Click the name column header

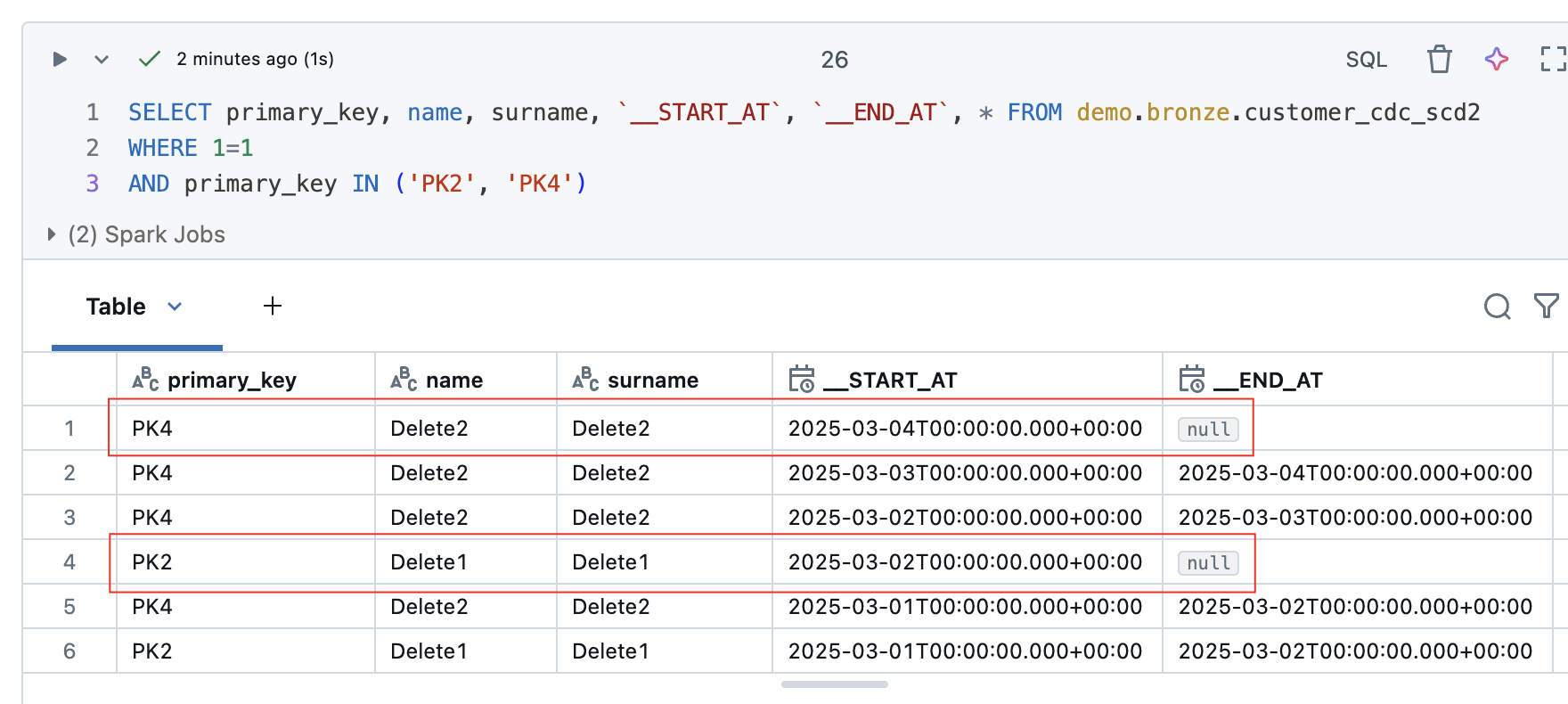(453, 381)
